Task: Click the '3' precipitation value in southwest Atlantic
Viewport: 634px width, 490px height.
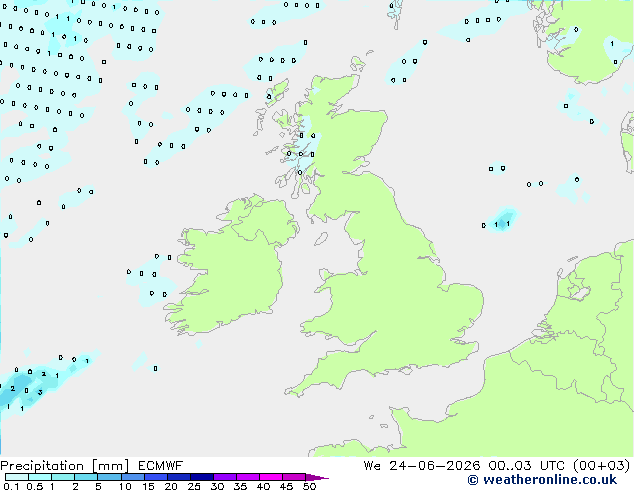Action: click(40, 392)
